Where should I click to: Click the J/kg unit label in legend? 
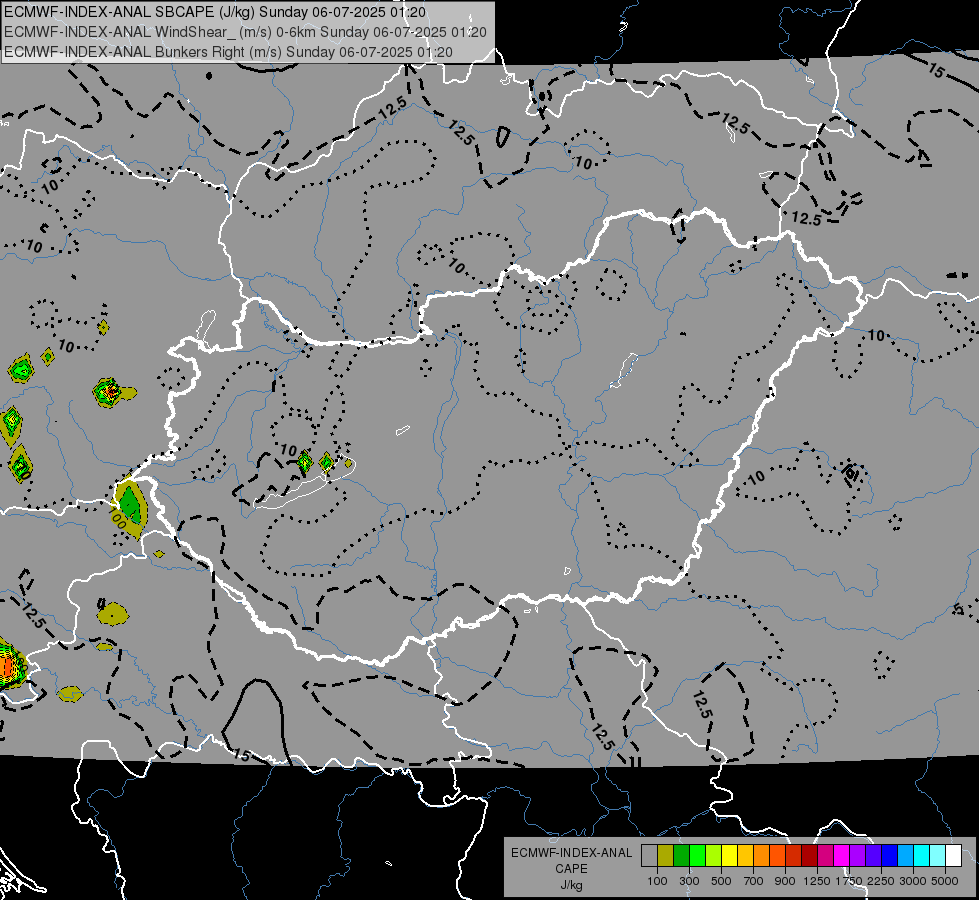pos(571,885)
